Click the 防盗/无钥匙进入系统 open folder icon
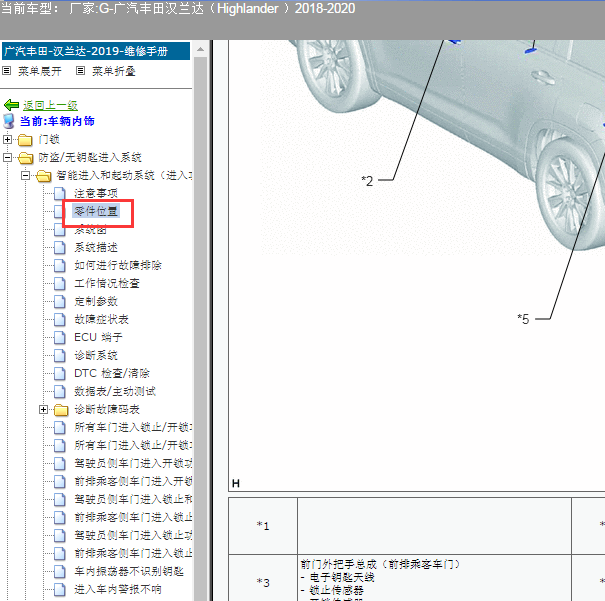 (25, 157)
